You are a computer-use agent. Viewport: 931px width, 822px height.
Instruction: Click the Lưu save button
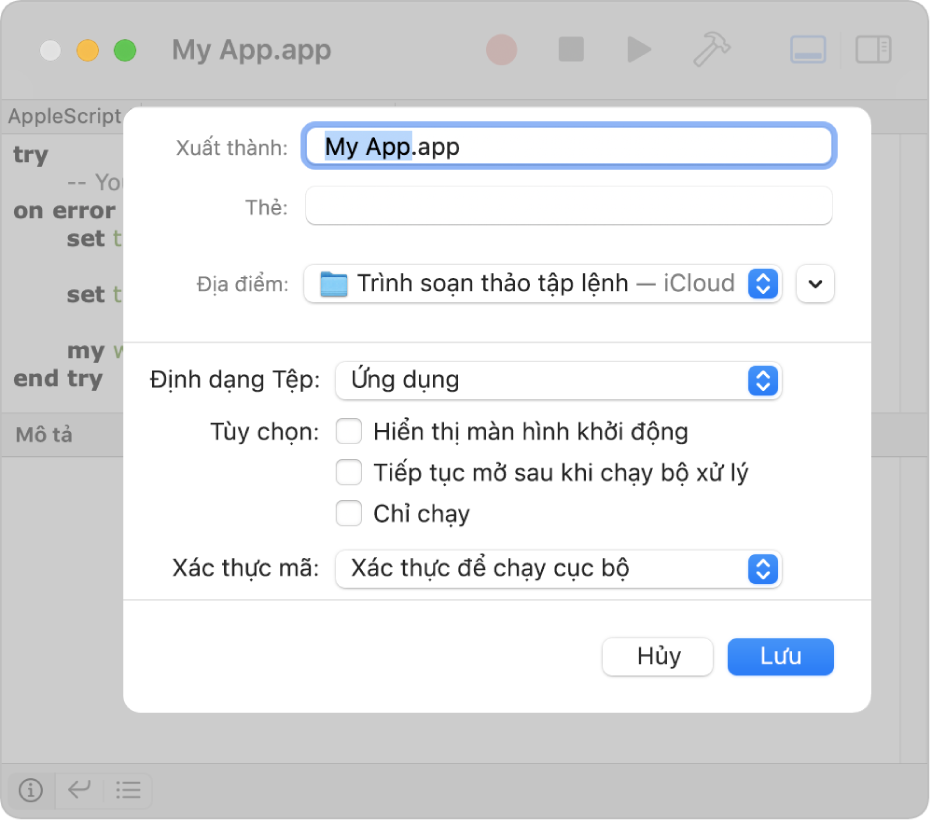(780, 656)
